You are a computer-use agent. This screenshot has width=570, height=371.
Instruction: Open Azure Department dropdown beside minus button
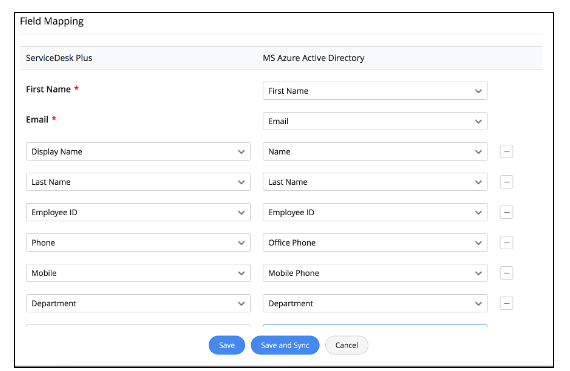coord(375,303)
